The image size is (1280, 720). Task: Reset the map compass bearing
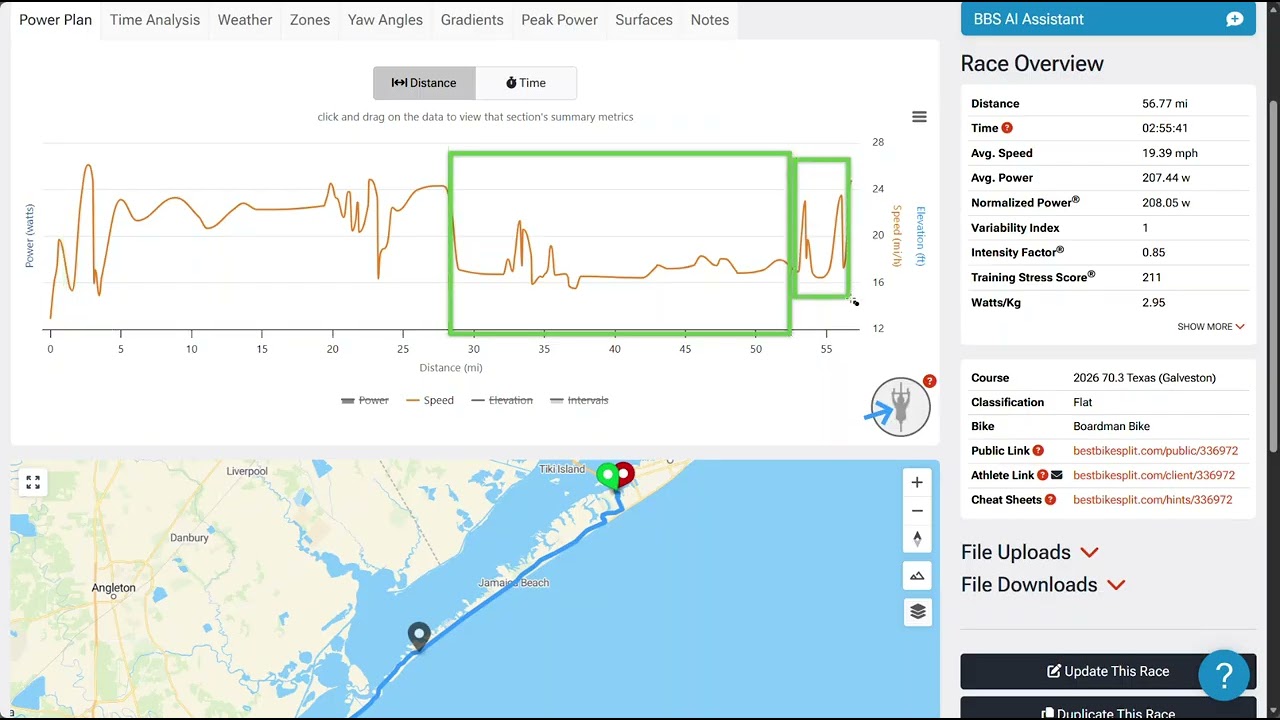(x=917, y=539)
